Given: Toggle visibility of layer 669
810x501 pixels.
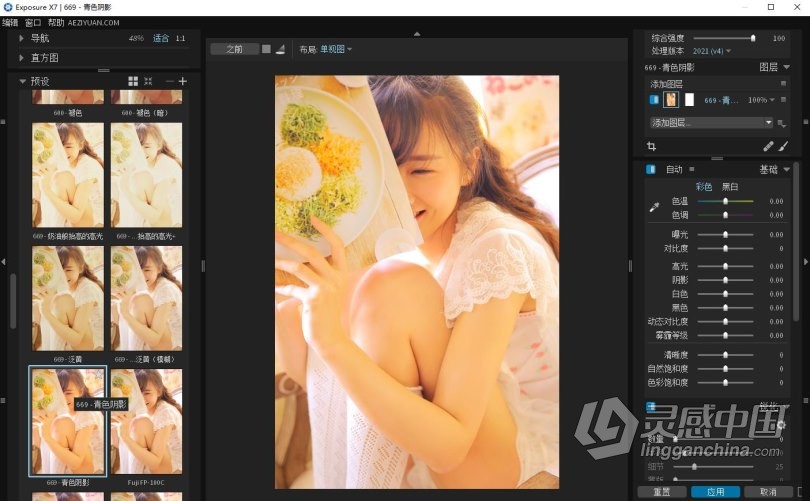Looking at the screenshot, I should tap(653, 100).
